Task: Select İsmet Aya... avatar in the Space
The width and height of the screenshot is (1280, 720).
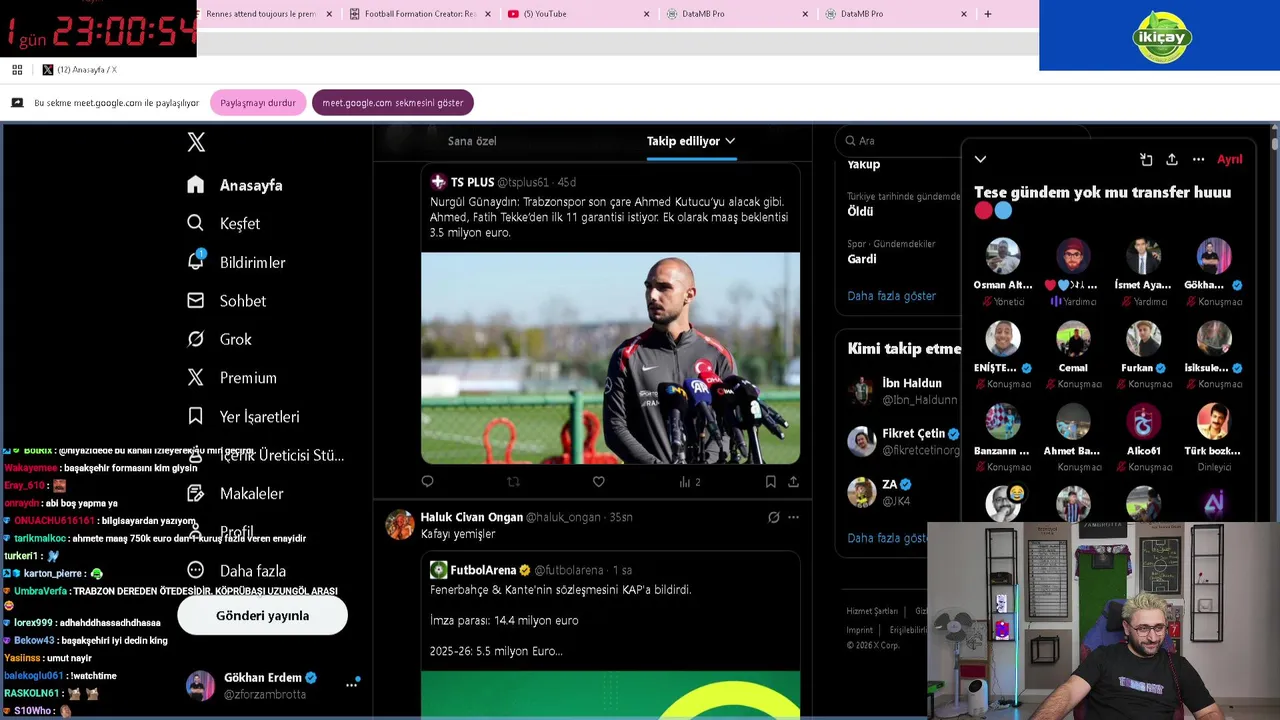Action: 1143,256
